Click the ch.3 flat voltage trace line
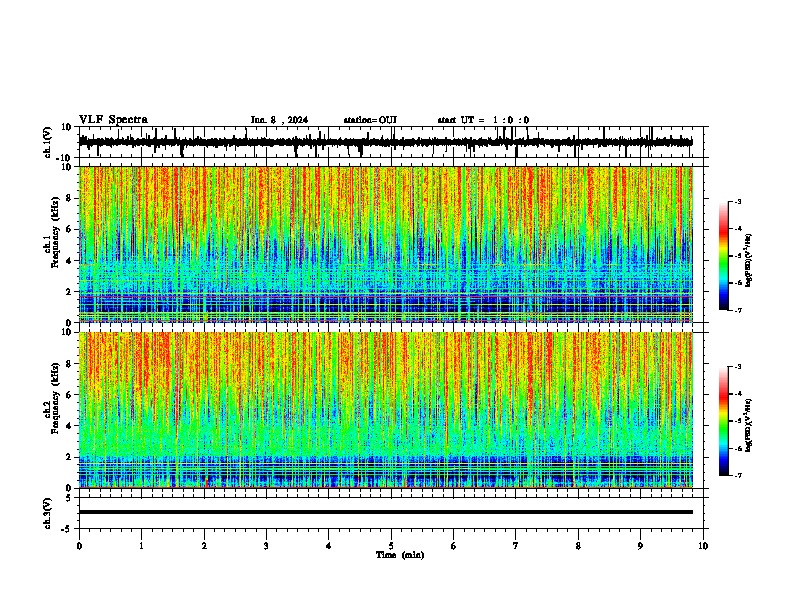The width and height of the screenshot is (792, 612). tap(386, 512)
